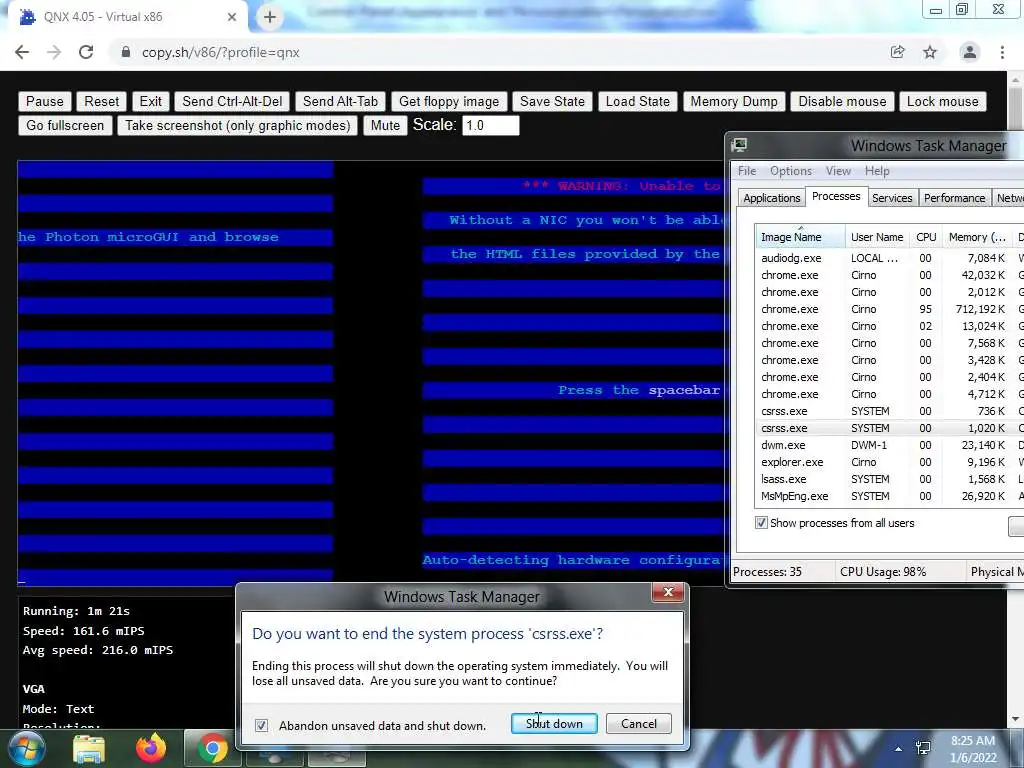The width and height of the screenshot is (1024, 768).
Task: Confirm Shut down in dialog
Action: (x=554, y=724)
